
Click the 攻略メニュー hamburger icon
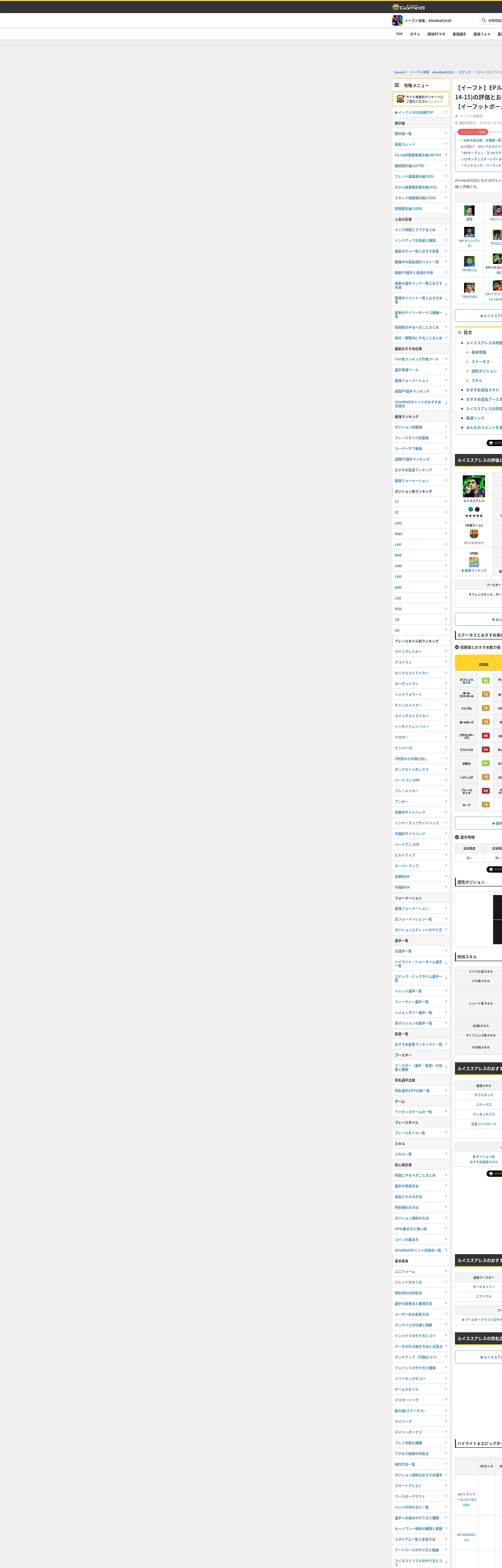coord(397,85)
